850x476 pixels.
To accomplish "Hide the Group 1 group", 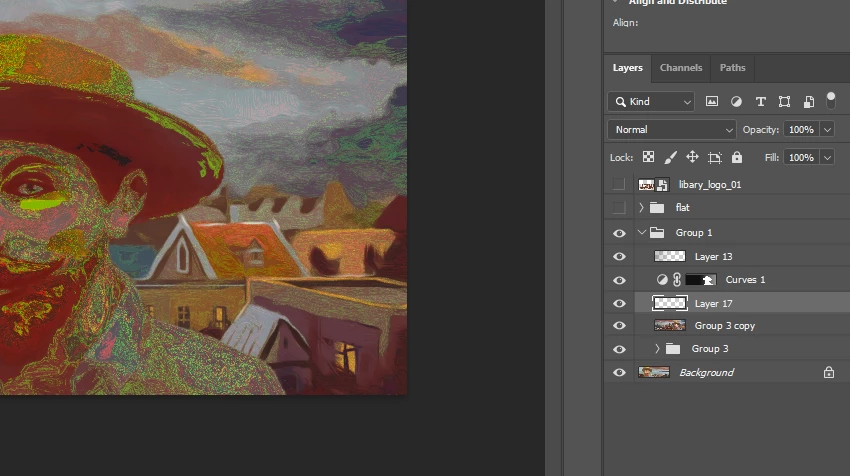I will (x=619, y=233).
